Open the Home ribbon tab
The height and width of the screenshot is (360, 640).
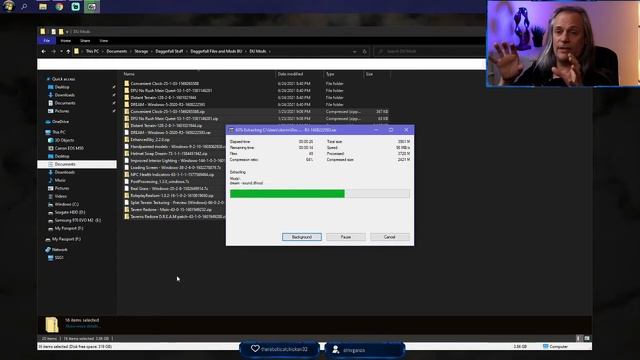point(65,41)
